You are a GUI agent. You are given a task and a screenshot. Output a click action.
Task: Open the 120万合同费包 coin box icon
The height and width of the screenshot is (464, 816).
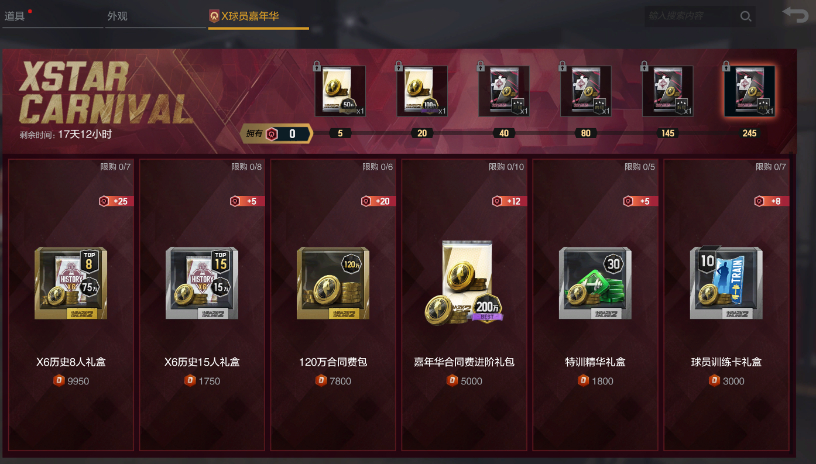pyautogui.click(x=333, y=283)
